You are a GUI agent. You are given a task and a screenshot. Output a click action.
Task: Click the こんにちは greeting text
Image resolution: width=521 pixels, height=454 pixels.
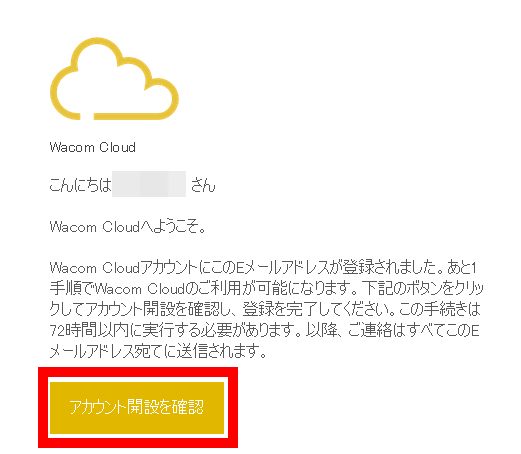click(80, 185)
